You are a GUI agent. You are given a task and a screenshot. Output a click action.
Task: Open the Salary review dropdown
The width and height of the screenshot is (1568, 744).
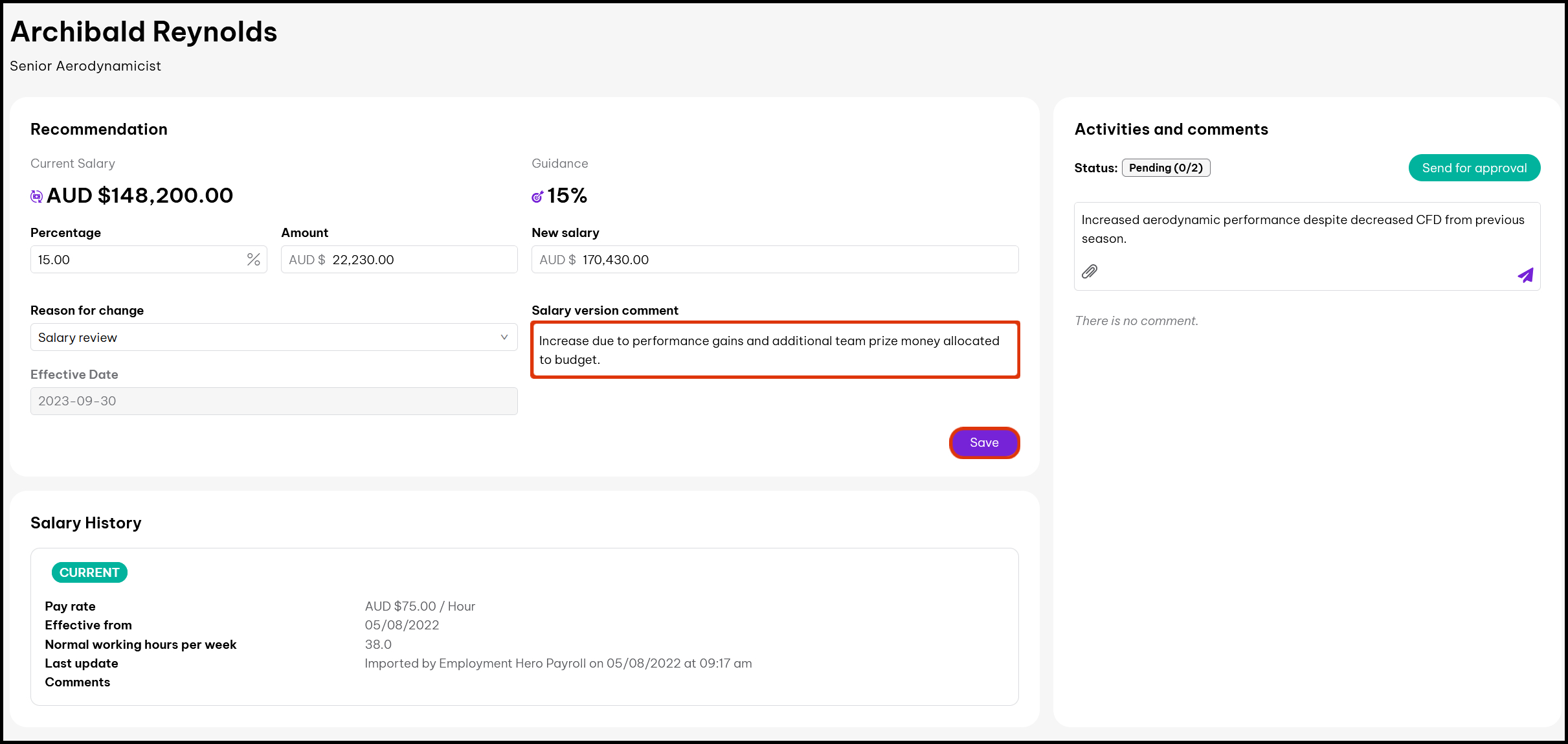pos(273,337)
